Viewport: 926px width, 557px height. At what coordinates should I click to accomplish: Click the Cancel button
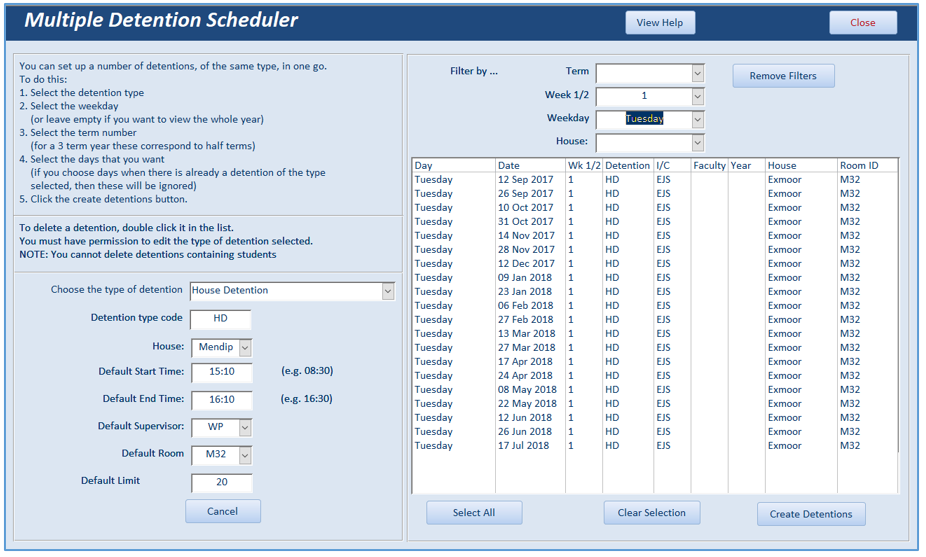tap(223, 512)
